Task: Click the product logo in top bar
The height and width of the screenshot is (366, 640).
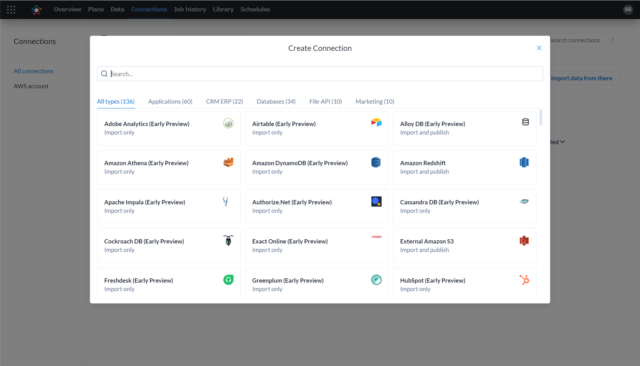Action: (36, 9)
